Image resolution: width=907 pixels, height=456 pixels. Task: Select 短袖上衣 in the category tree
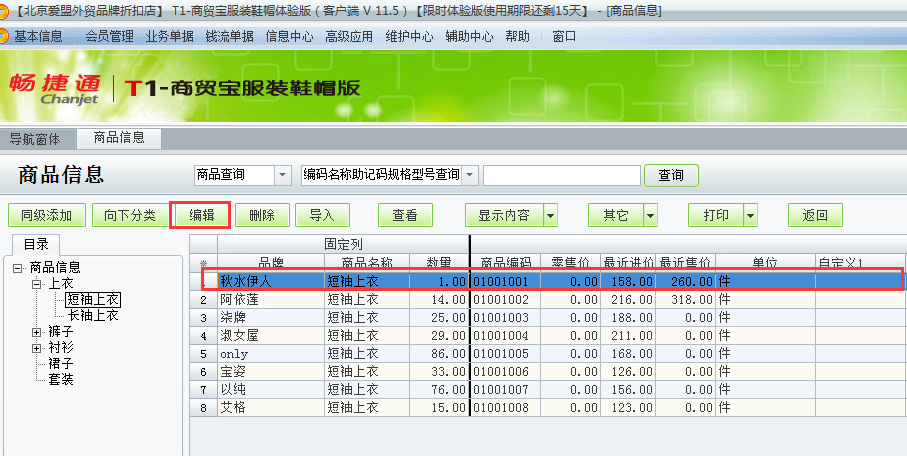pos(93,299)
